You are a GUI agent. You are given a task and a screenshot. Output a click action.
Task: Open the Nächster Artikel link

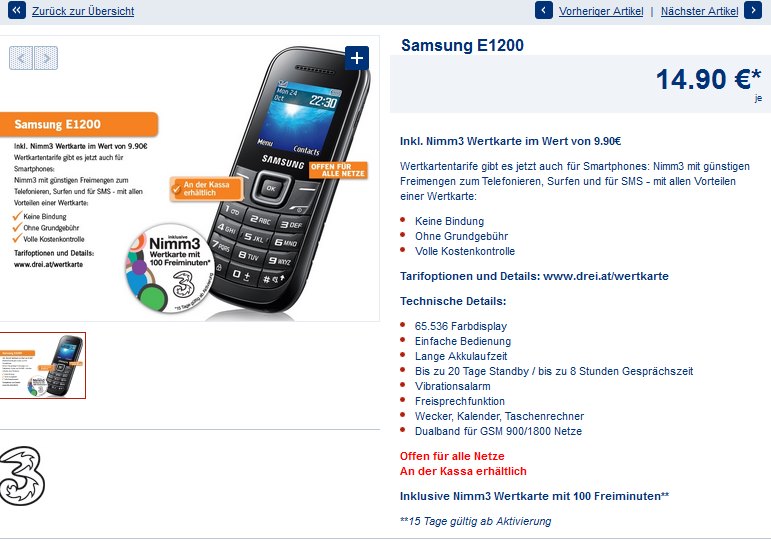tap(699, 11)
